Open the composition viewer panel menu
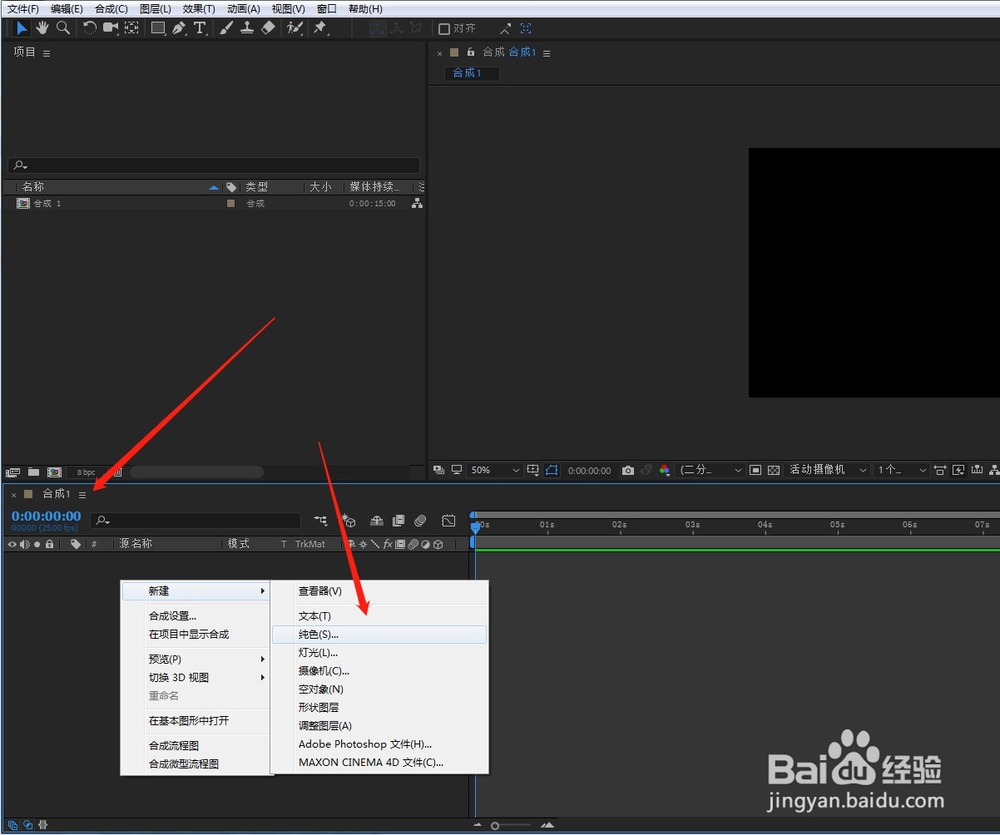Image resolution: width=1000 pixels, height=835 pixels. (x=547, y=54)
